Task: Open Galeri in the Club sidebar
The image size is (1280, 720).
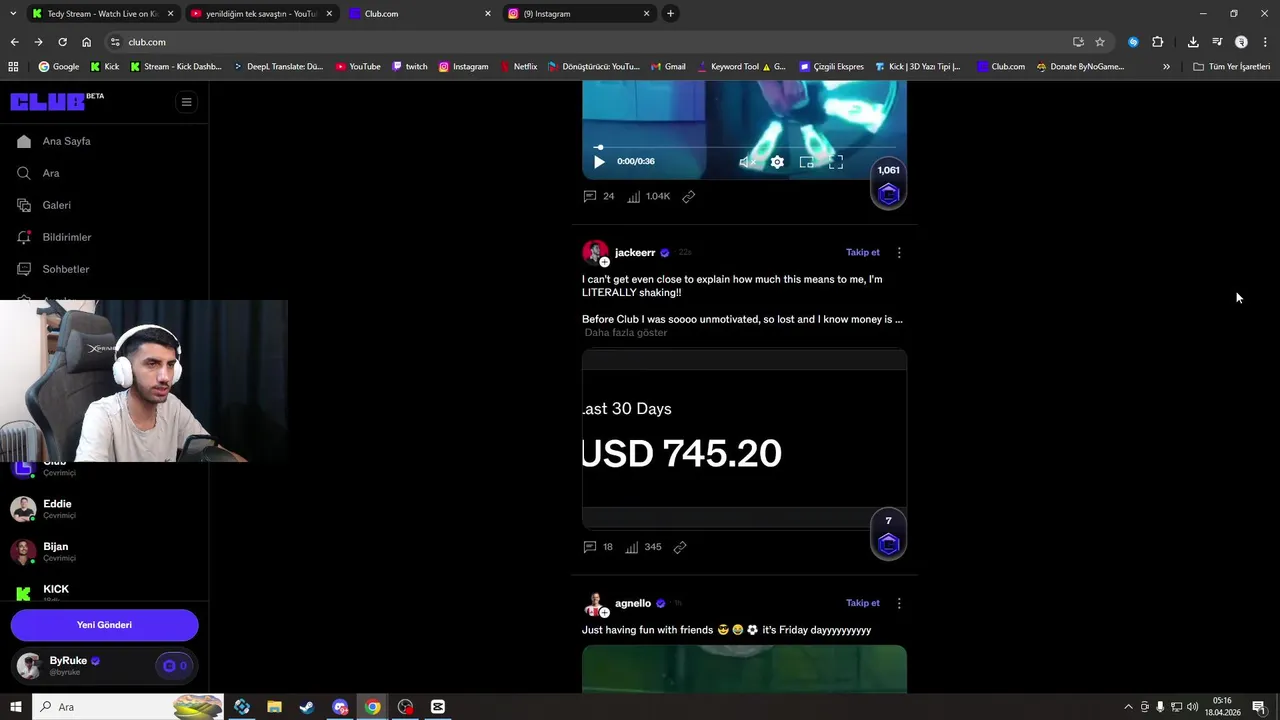Action: pyautogui.click(x=56, y=205)
